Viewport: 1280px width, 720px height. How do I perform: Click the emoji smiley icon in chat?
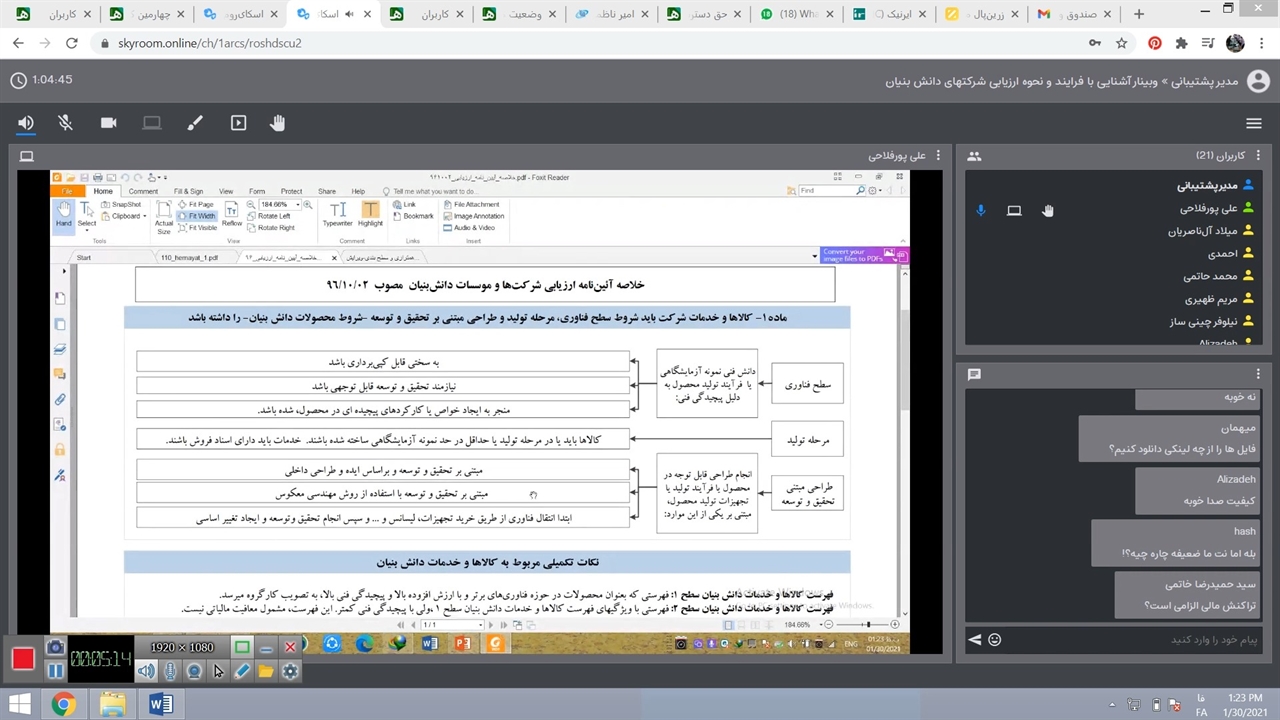[x=995, y=640]
